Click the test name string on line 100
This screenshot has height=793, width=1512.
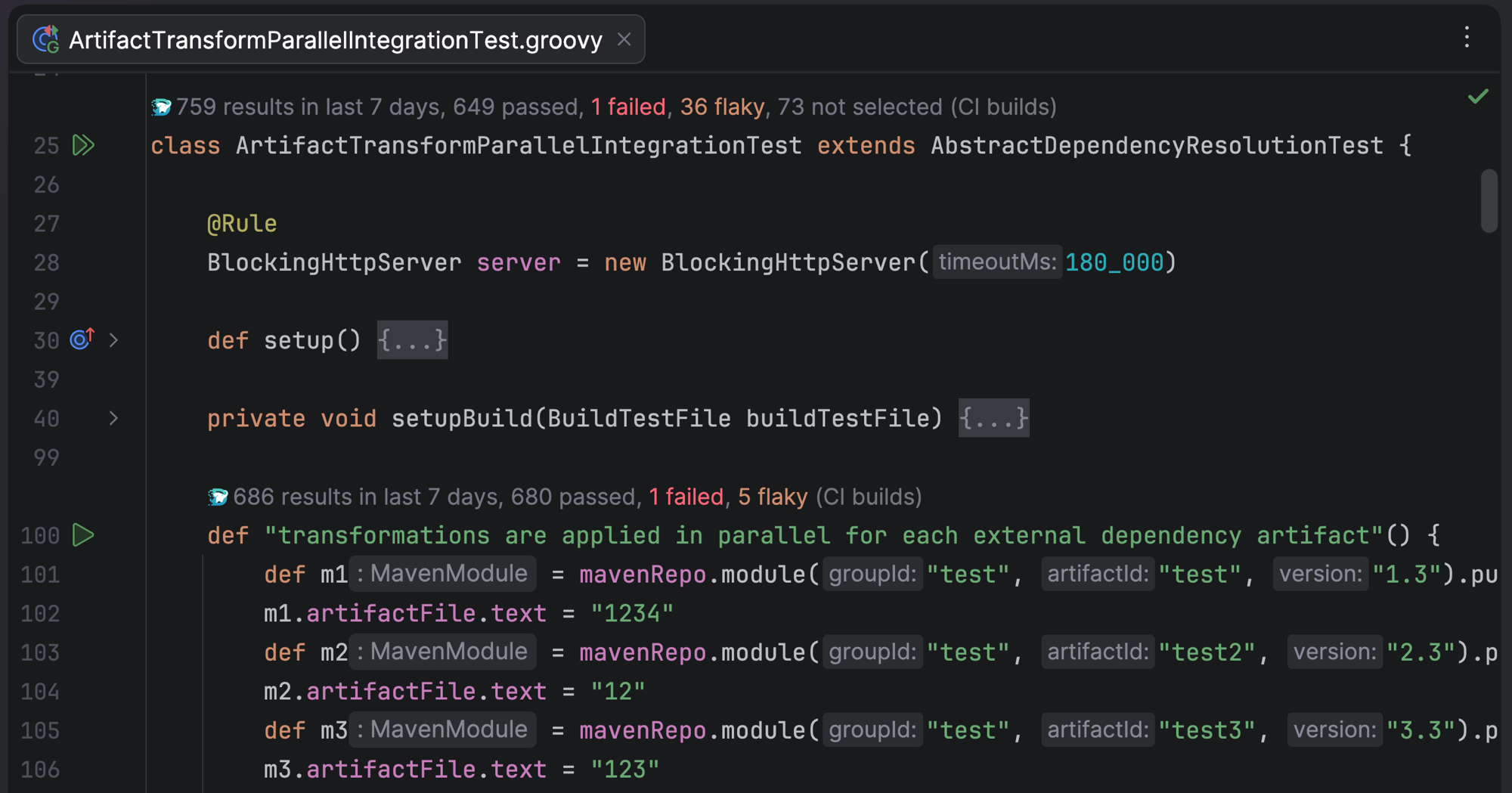[823, 535]
